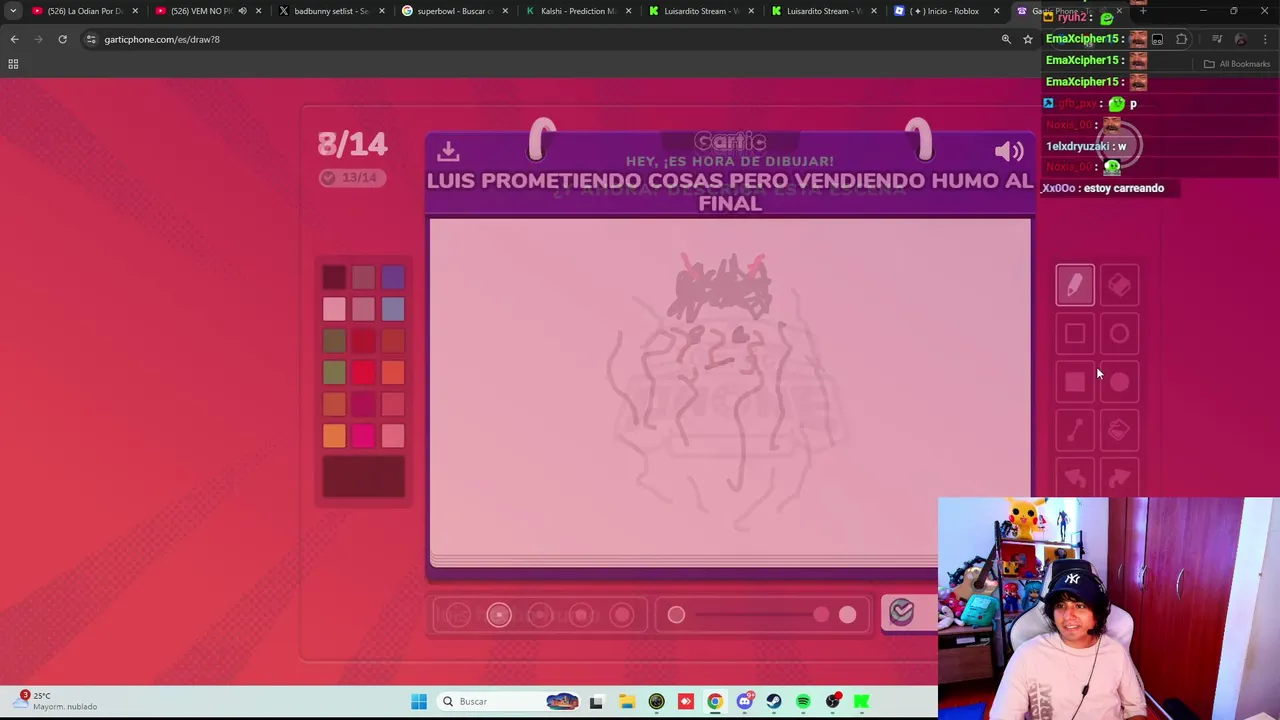
Task: Open the All Bookmarks folder
Action: pos(1237,64)
